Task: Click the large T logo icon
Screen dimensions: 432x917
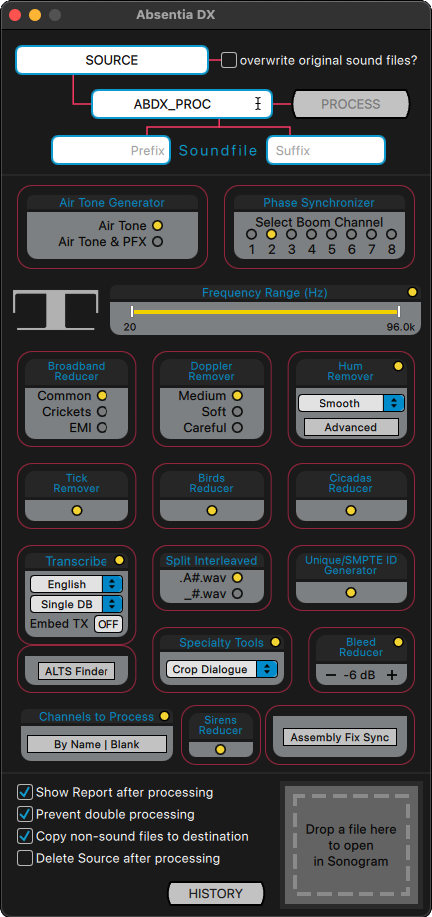Action: point(56,311)
